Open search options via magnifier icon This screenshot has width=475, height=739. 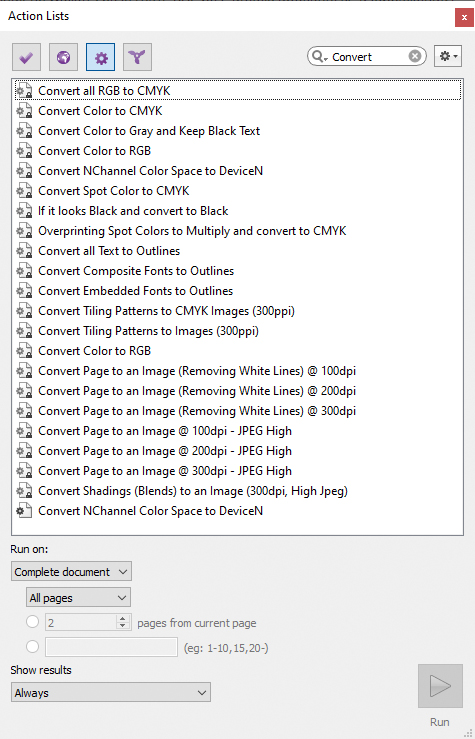tap(319, 57)
